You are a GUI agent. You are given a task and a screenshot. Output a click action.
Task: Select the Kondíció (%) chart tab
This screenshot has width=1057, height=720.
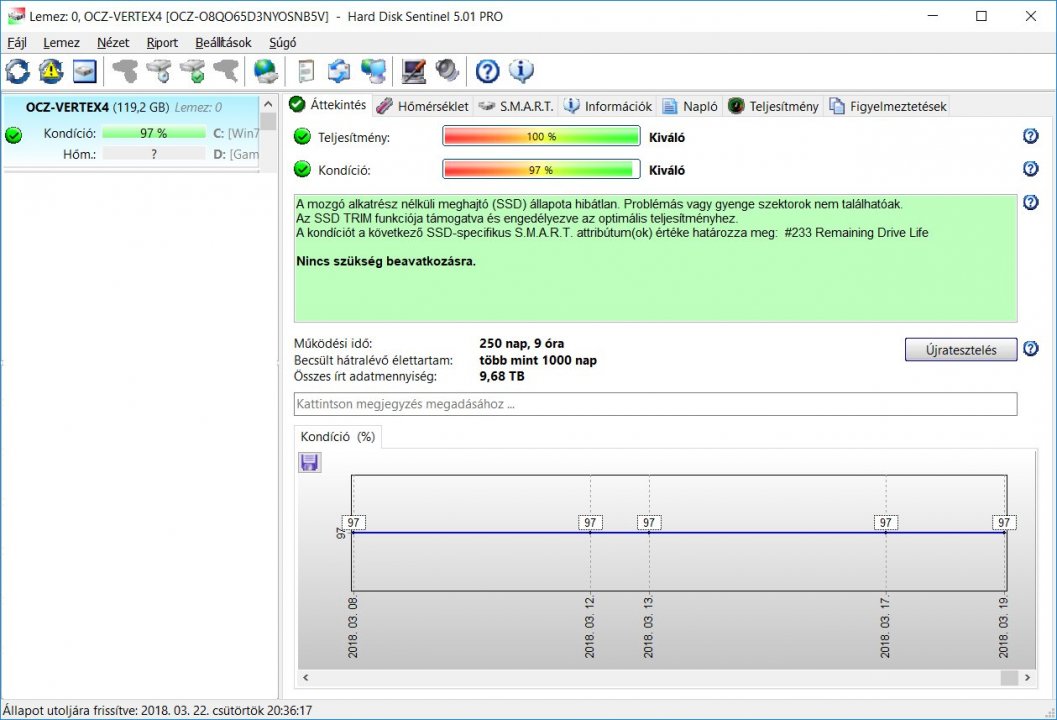(338, 437)
